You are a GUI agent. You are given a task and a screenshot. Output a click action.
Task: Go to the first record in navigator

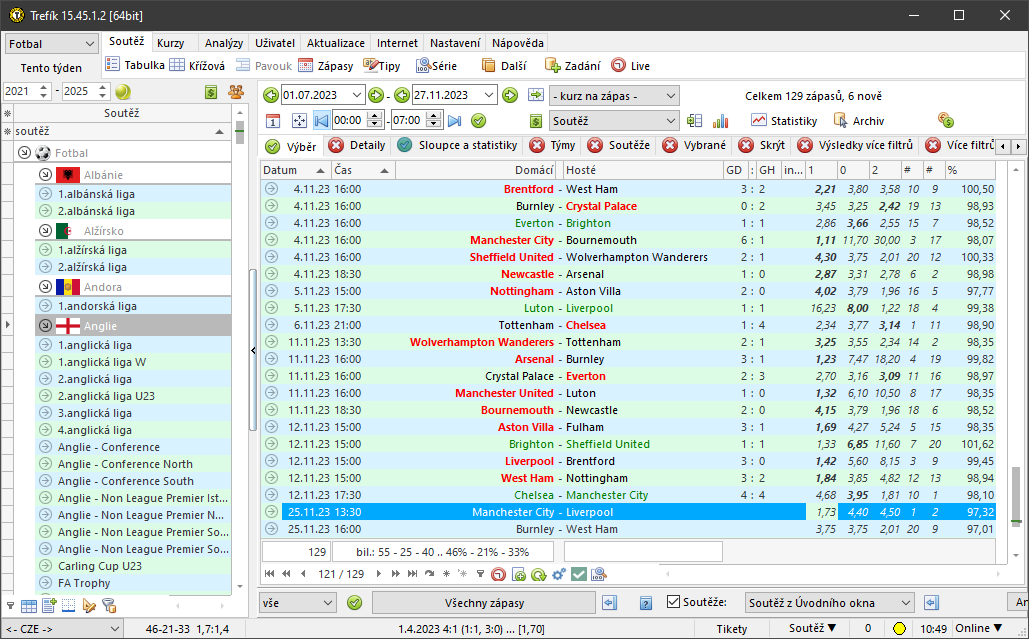[x=269, y=573]
